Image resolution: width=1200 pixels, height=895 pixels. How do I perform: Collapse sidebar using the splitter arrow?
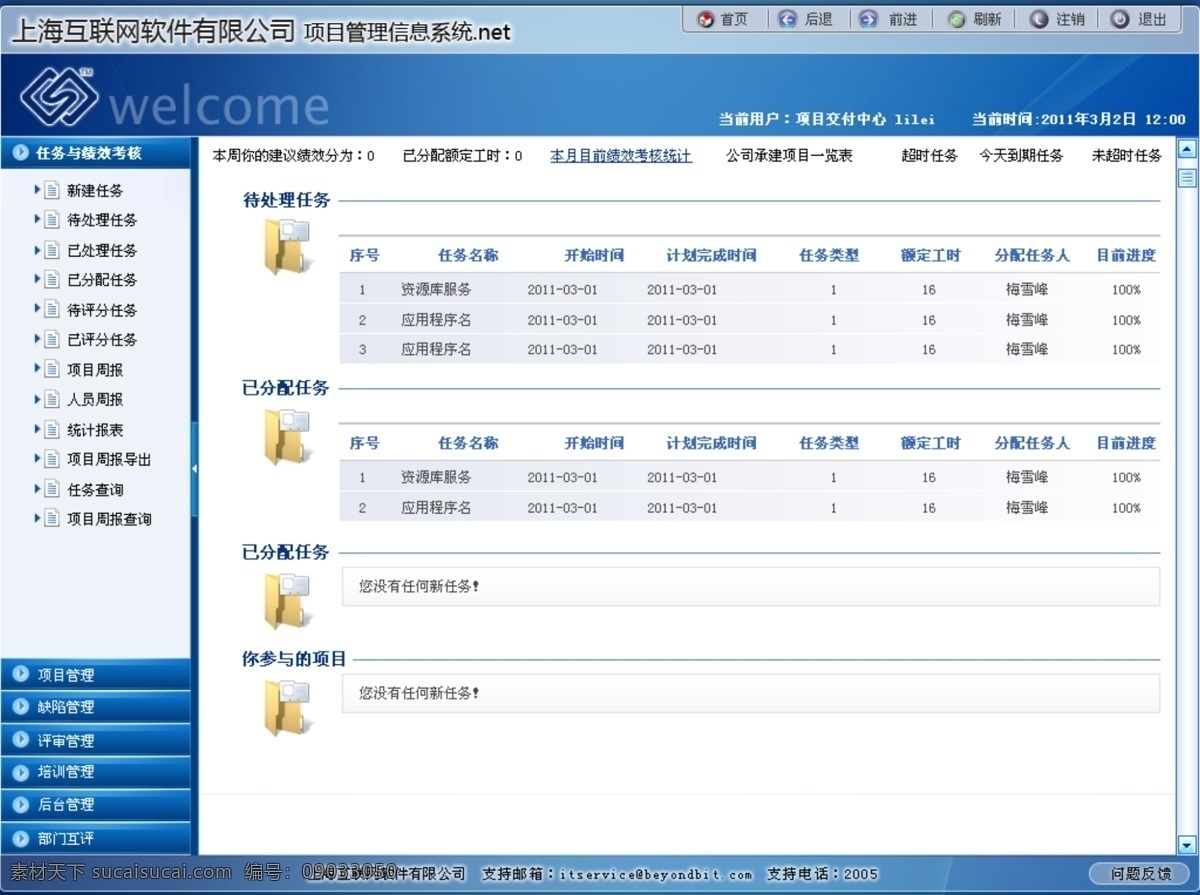coord(194,468)
